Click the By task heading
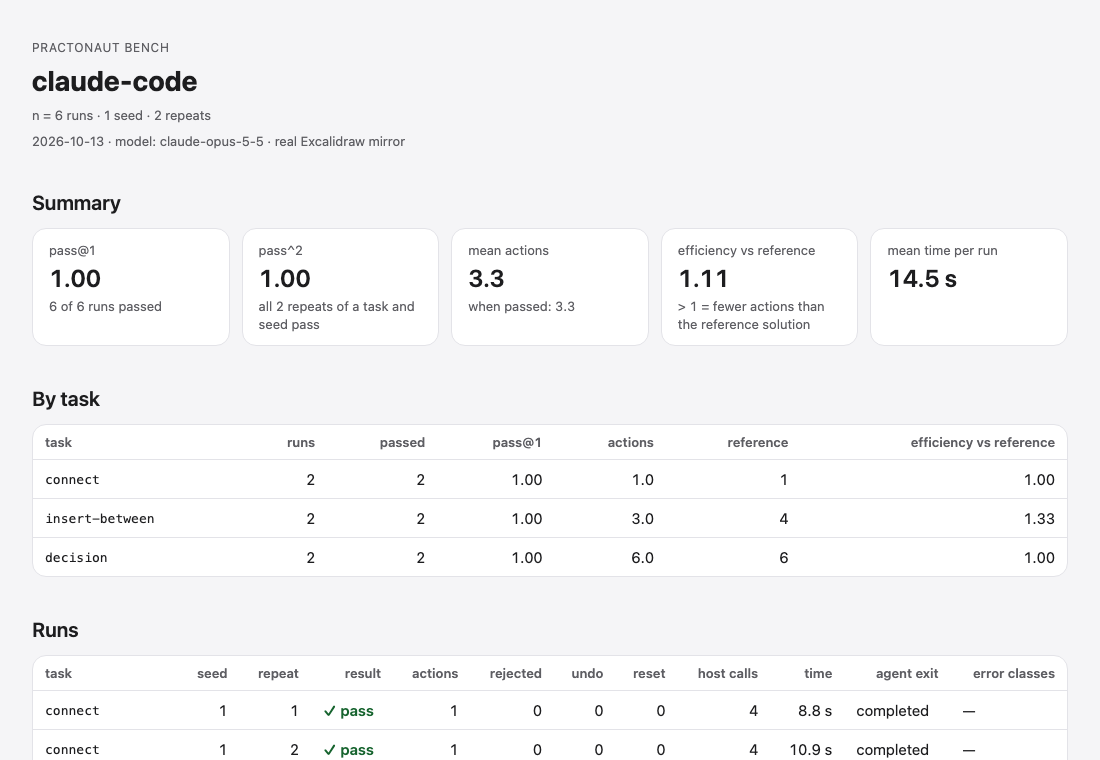 tap(66, 399)
